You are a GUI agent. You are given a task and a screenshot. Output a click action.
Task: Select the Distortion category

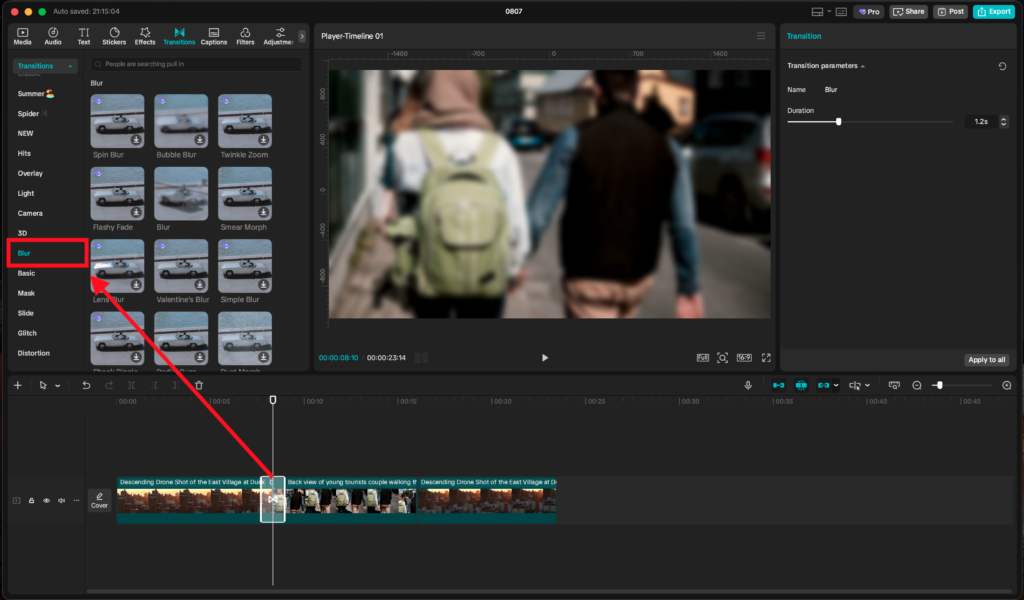[x=33, y=353]
